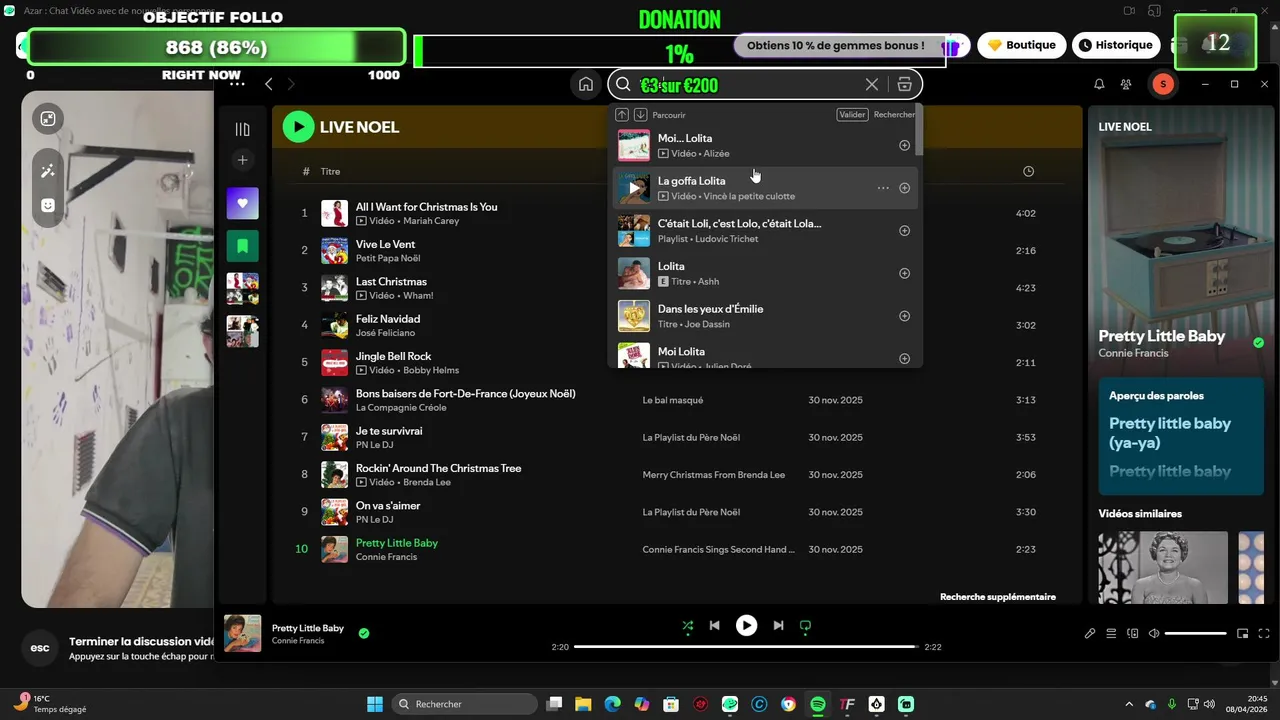Open emoji face button on webcam
This screenshot has width=1280, height=720.
(x=48, y=205)
